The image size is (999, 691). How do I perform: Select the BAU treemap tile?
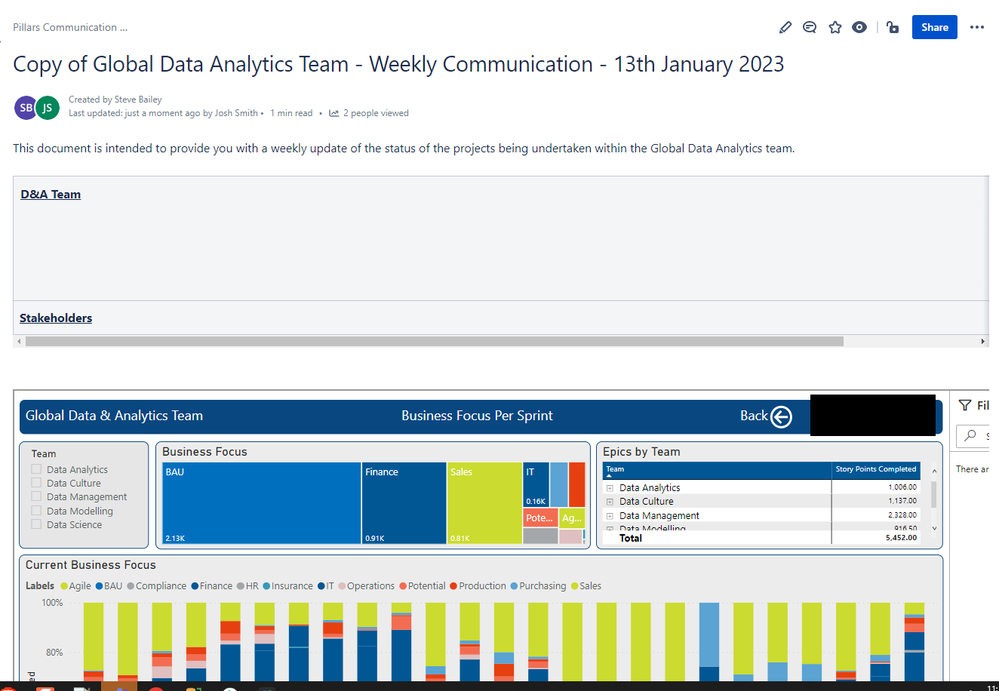pyautogui.click(x=261, y=503)
